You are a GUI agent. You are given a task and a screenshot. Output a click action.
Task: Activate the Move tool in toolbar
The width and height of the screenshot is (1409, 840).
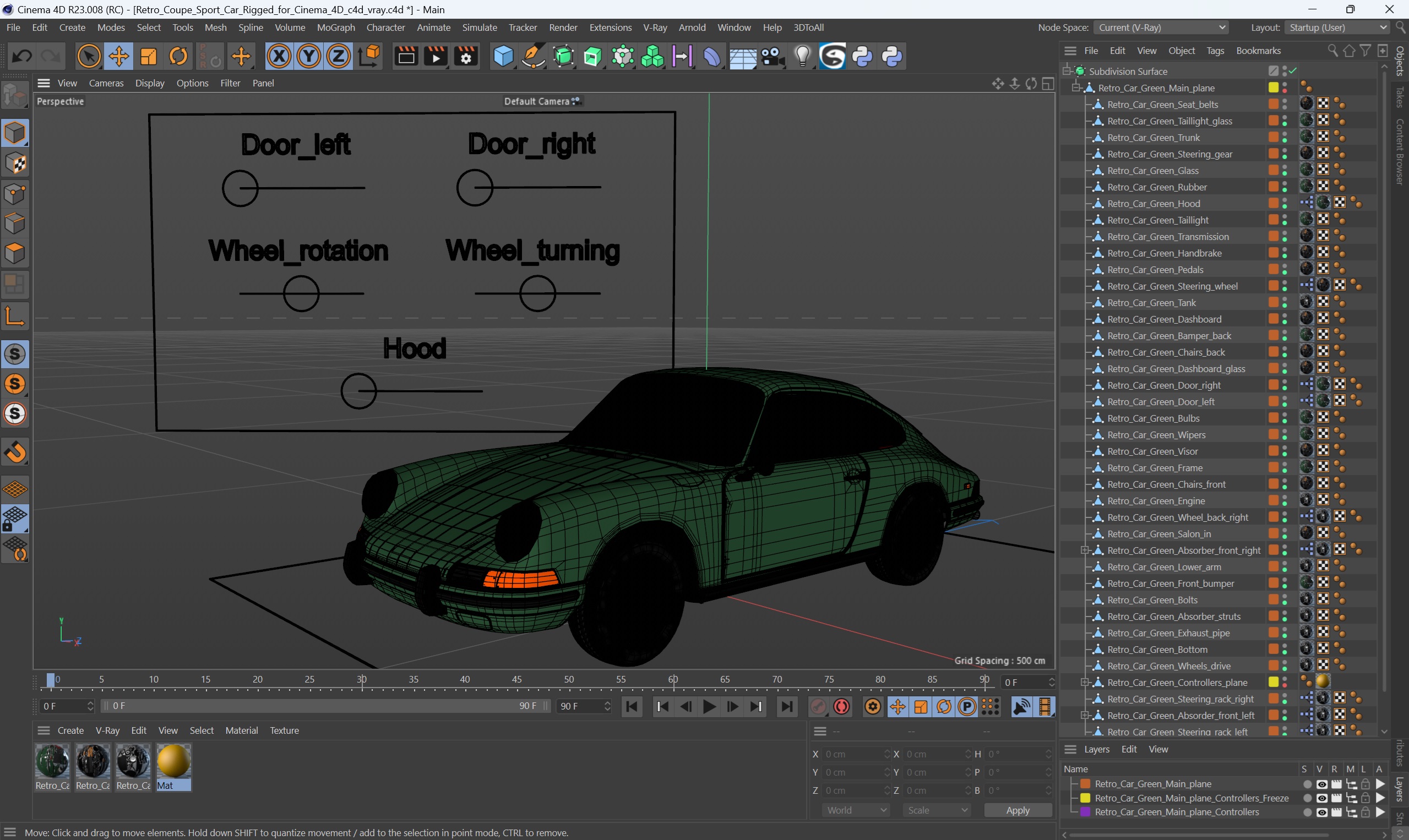click(x=119, y=57)
